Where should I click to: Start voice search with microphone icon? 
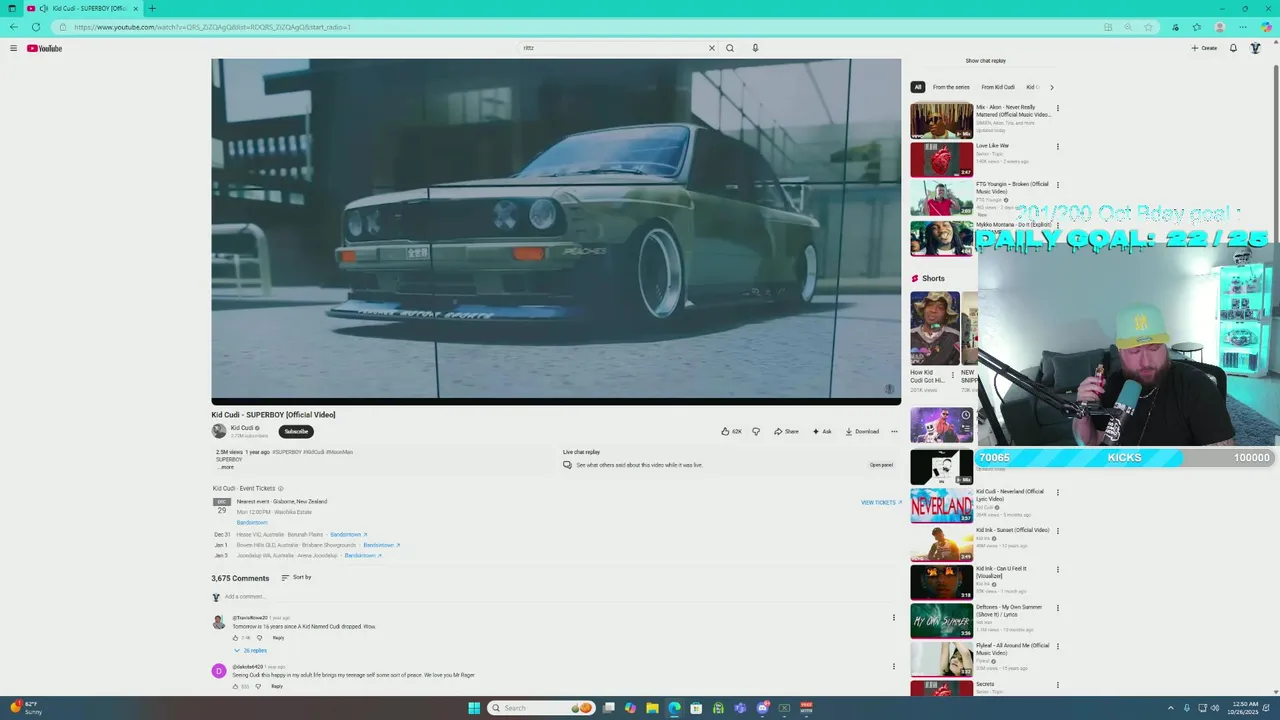tap(755, 48)
